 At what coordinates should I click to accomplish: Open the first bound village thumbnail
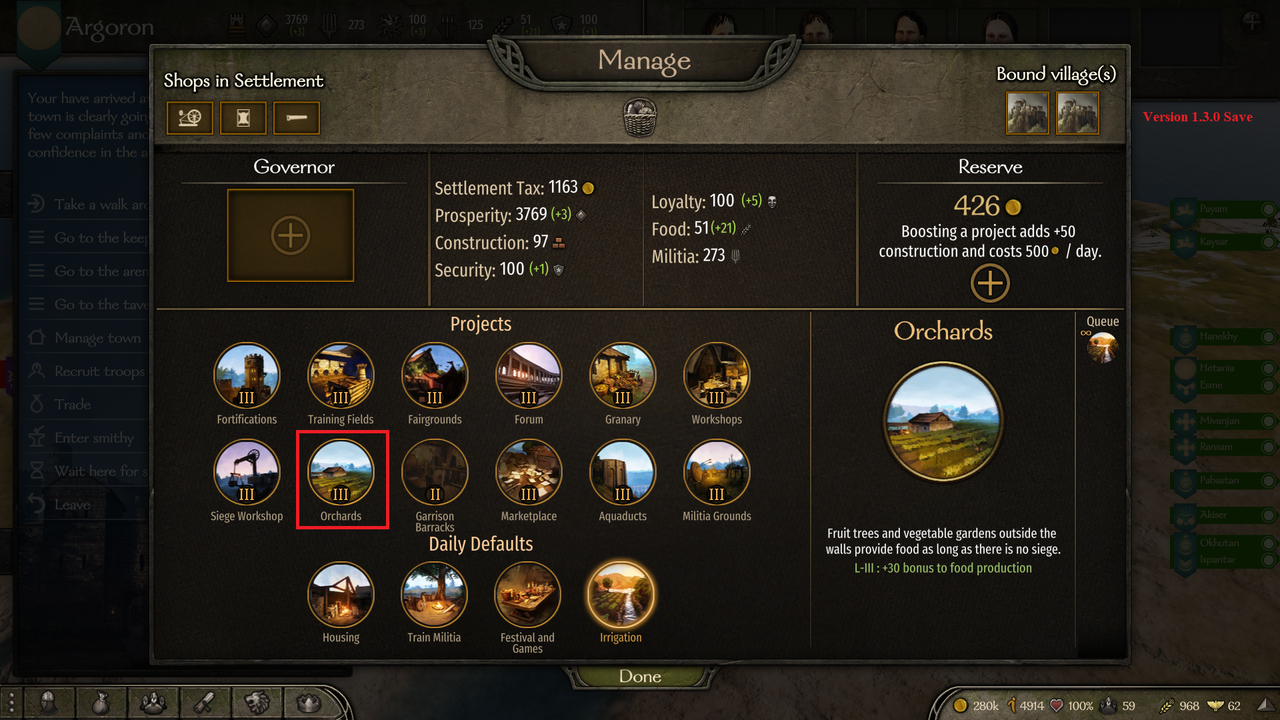click(x=1027, y=113)
